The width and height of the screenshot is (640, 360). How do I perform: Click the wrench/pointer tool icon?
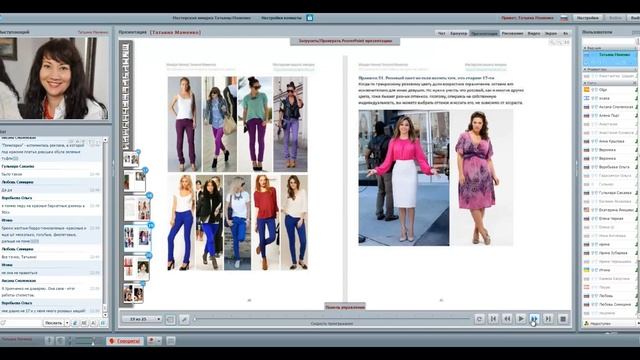coord(184,319)
